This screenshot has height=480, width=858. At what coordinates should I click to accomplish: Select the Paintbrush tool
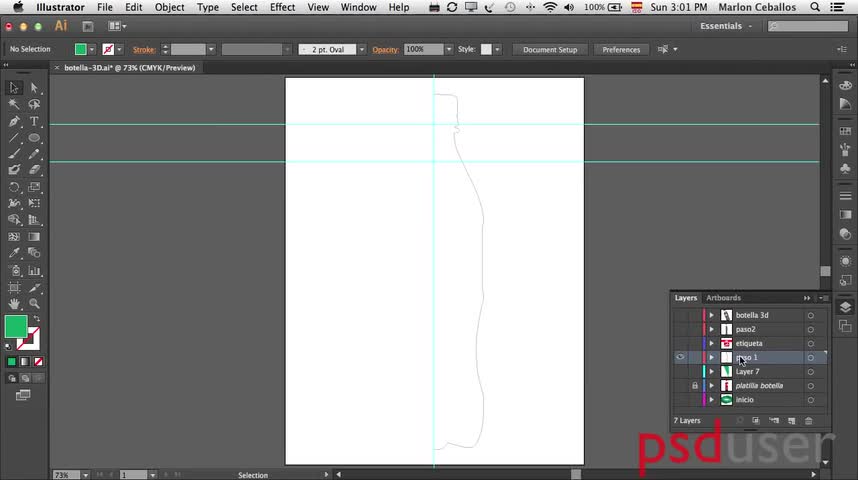(x=14, y=154)
